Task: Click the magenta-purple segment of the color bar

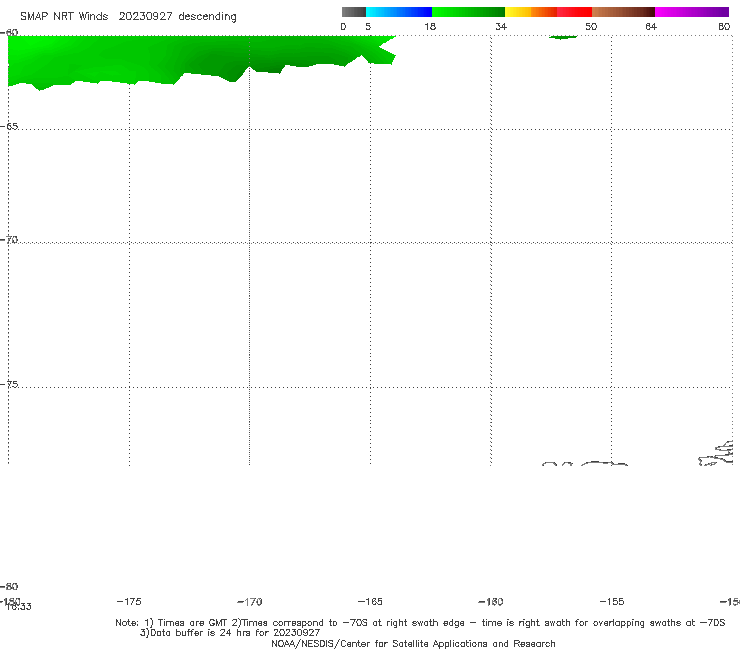Action: click(x=692, y=12)
